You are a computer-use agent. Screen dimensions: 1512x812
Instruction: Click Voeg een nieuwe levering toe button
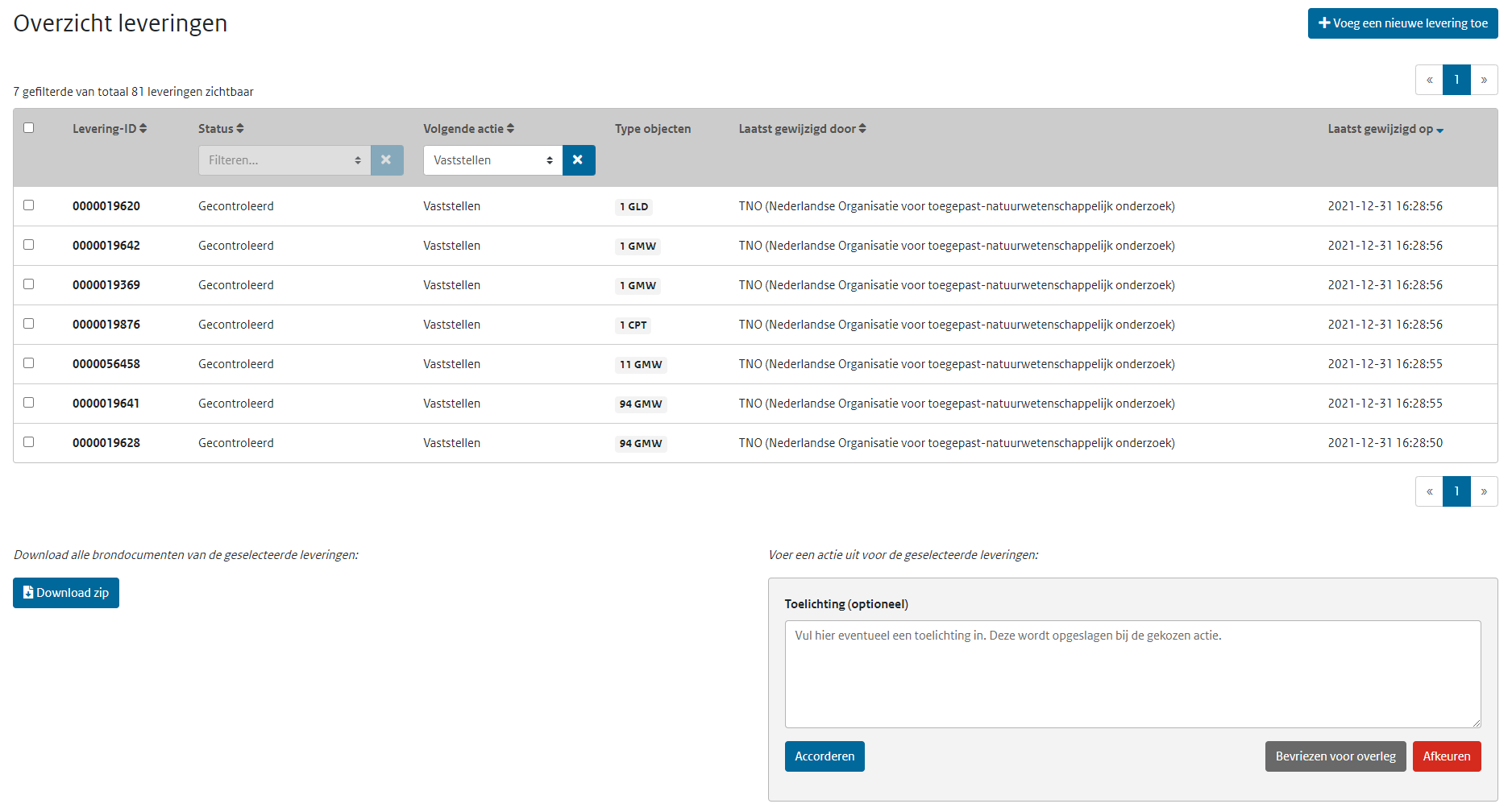click(x=1402, y=23)
